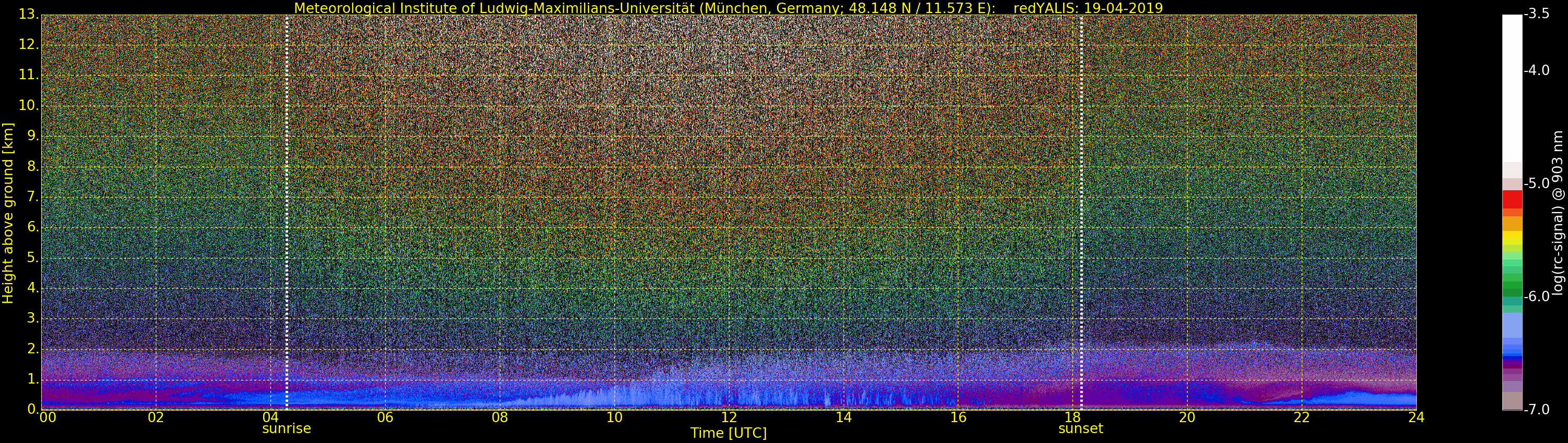Viewport: 1568px width, 443px height.
Task: Click the '8.' height axis tick label
Action: (32, 166)
